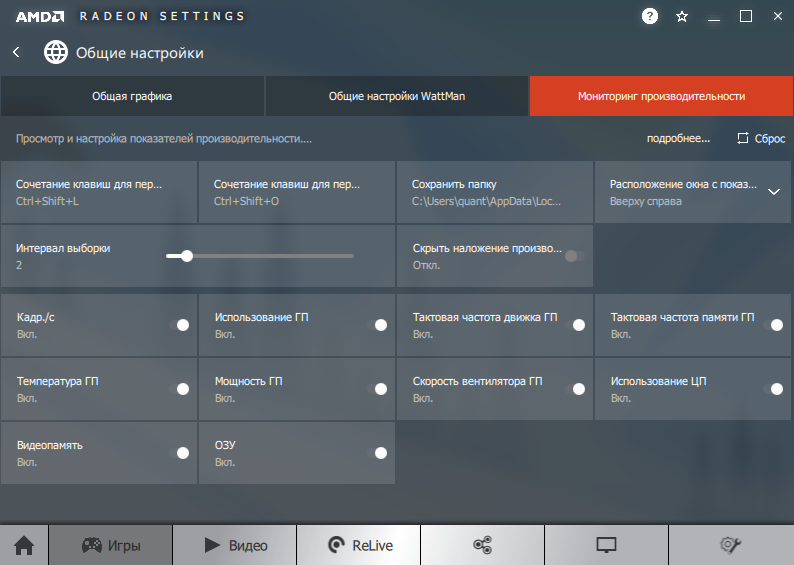The image size is (794, 565).
Task: Click the Интервал выборки slider handle
Action: (x=186, y=256)
